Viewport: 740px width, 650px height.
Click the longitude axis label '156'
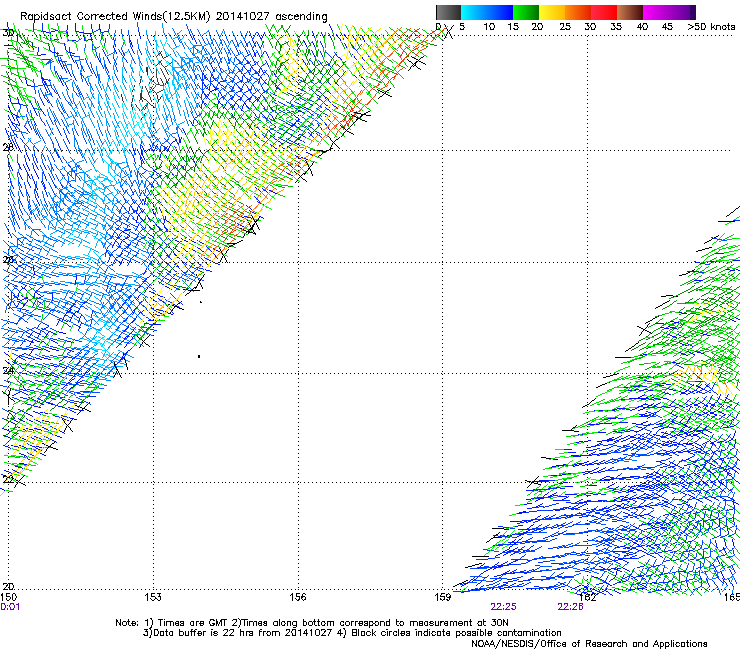[298, 597]
